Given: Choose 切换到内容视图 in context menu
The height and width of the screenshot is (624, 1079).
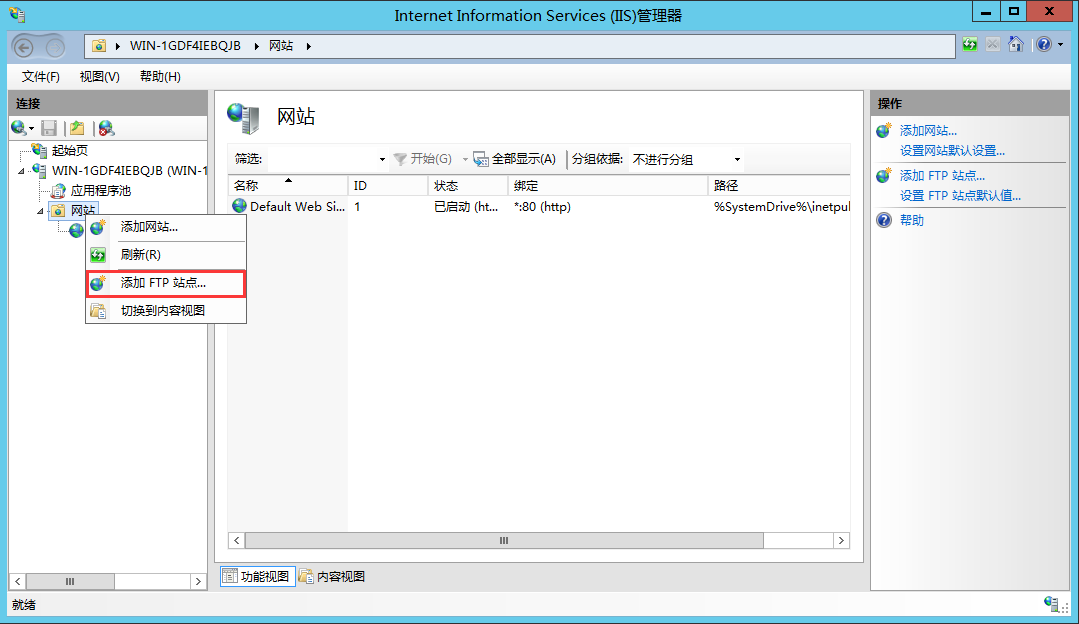Looking at the screenshot, I should coord(166,311).
